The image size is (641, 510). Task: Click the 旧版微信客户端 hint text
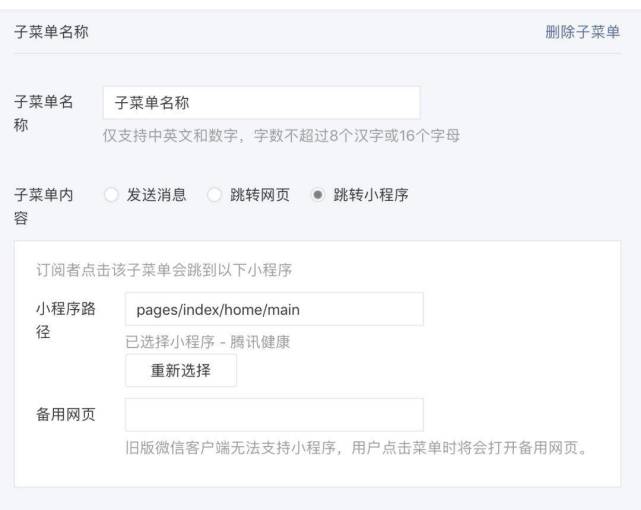[x=356, y=448]
